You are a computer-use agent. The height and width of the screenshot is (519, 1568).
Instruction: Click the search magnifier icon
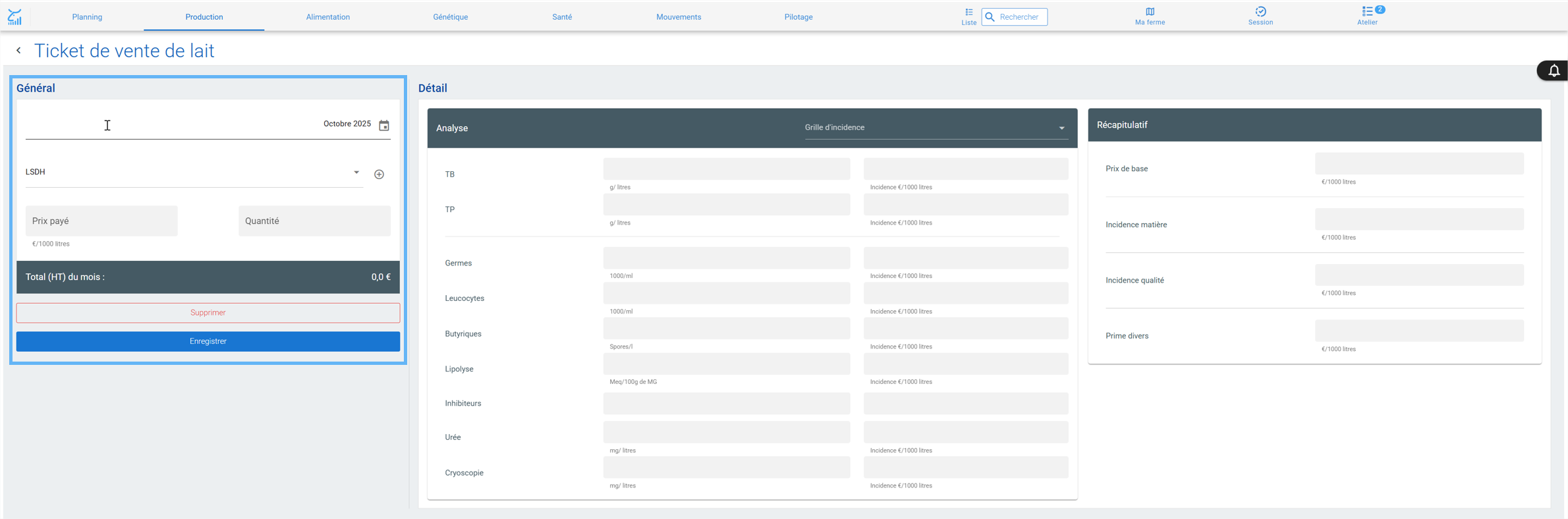990,17
